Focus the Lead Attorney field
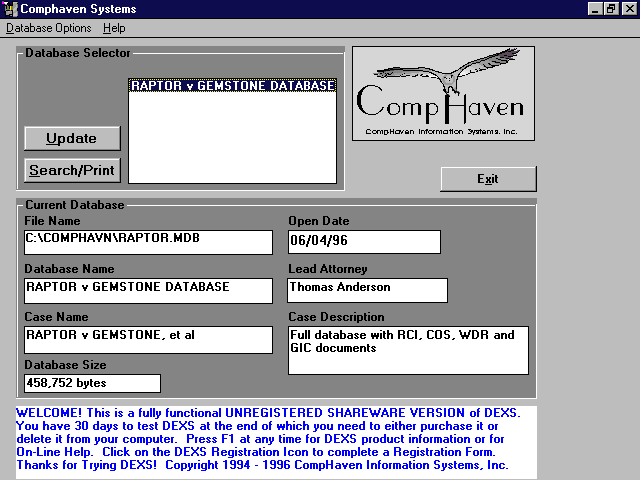The width and height of the screenshot is (640, 480). (x=367, y=290)
